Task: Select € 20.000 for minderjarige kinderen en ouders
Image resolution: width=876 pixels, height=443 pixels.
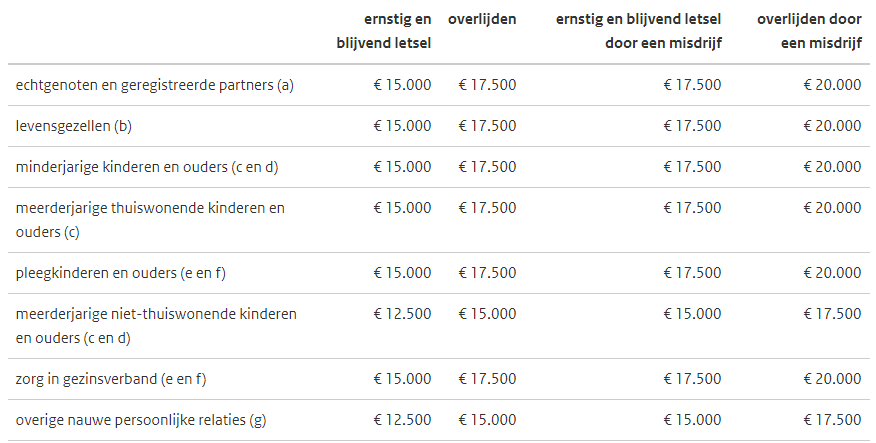Action: click(832, 167)
